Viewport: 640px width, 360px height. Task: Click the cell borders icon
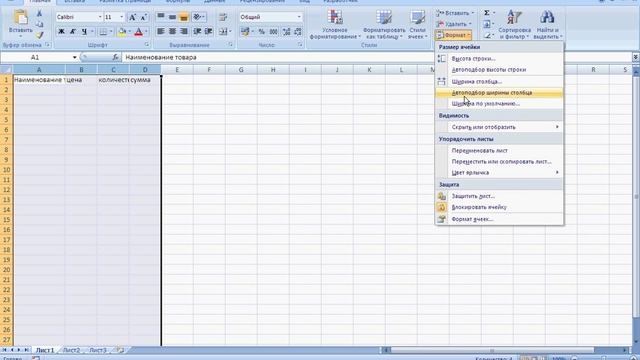coord(103,31)
